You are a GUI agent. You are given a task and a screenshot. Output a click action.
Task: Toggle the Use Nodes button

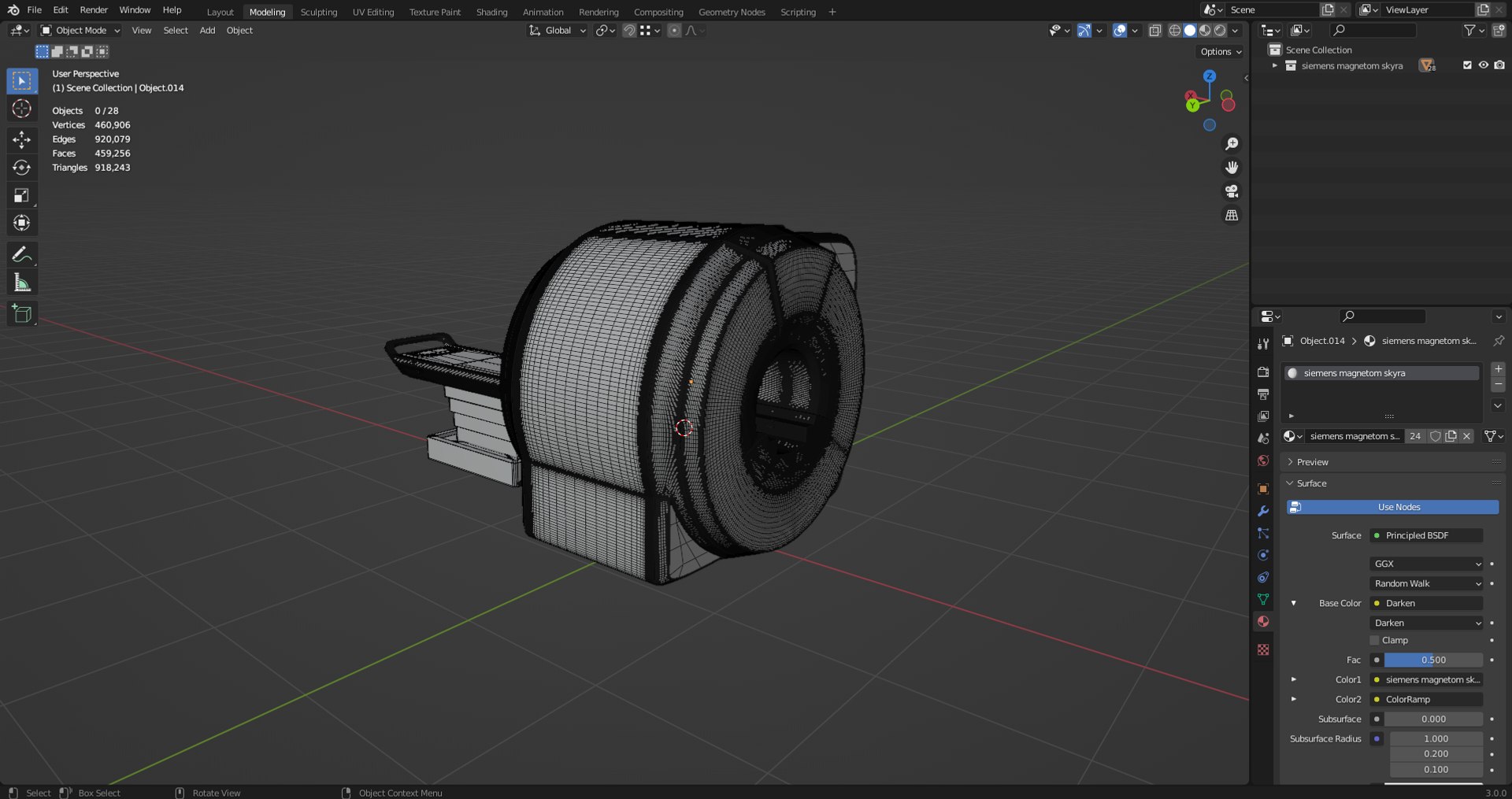(1392, 507)
